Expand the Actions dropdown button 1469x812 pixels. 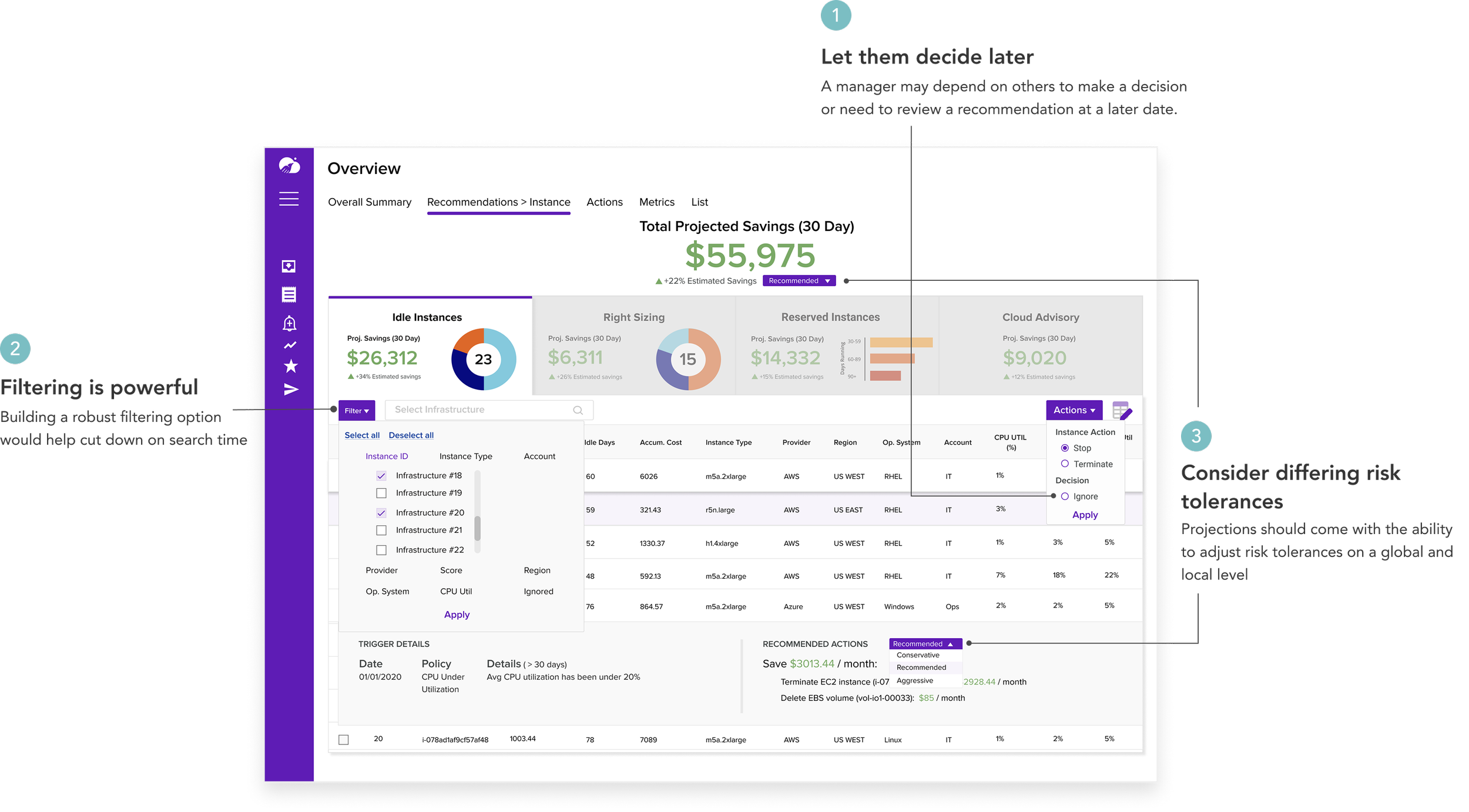point(1074,410)
